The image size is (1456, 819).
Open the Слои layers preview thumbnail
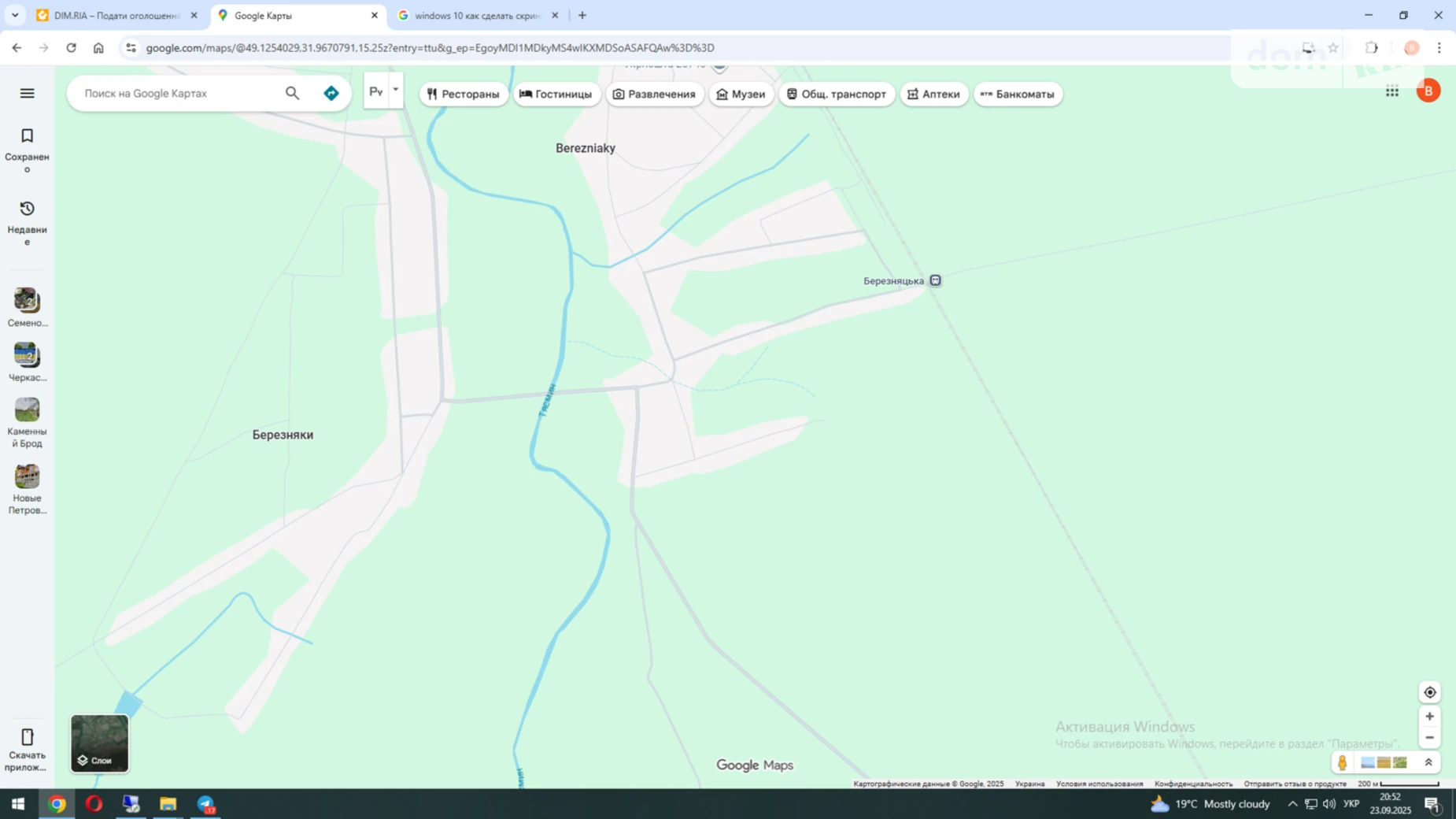(99, 743)
